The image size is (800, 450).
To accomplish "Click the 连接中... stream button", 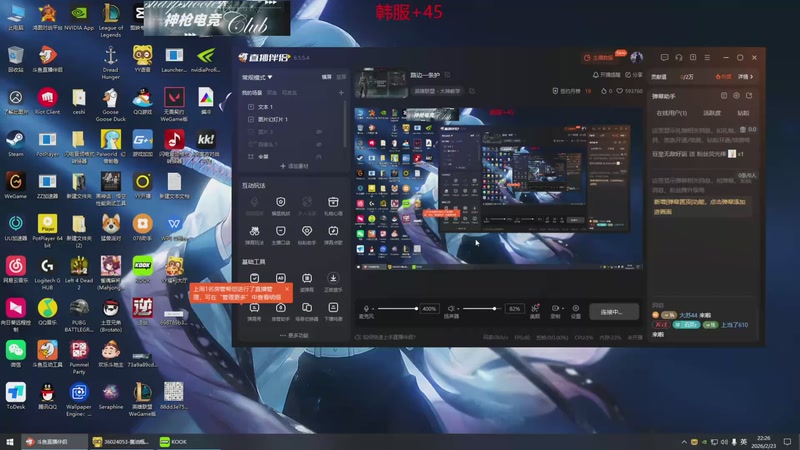I will tap(614, 311).
